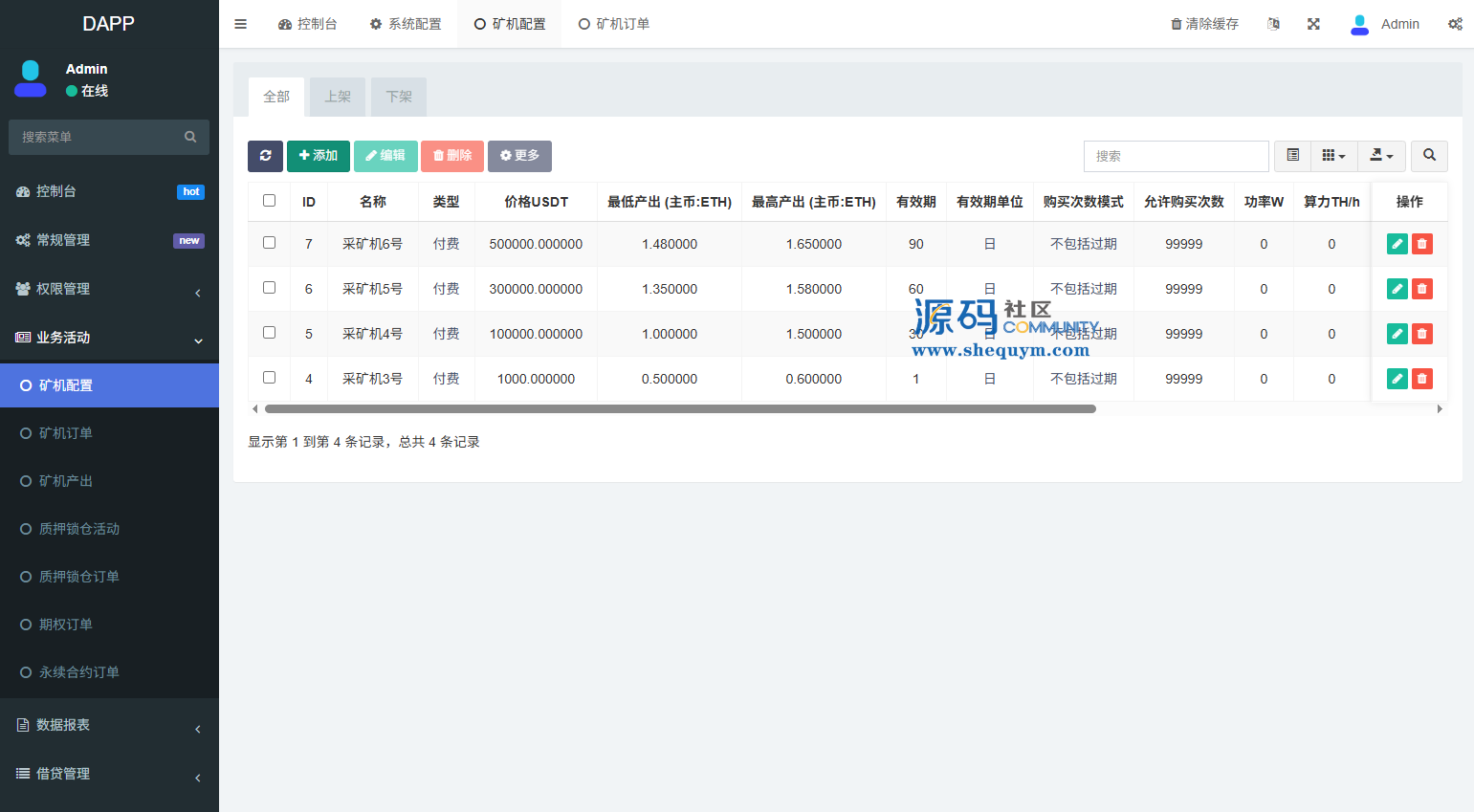Open the export data dropdown

pyautogui.click(x=1381, y=156)
